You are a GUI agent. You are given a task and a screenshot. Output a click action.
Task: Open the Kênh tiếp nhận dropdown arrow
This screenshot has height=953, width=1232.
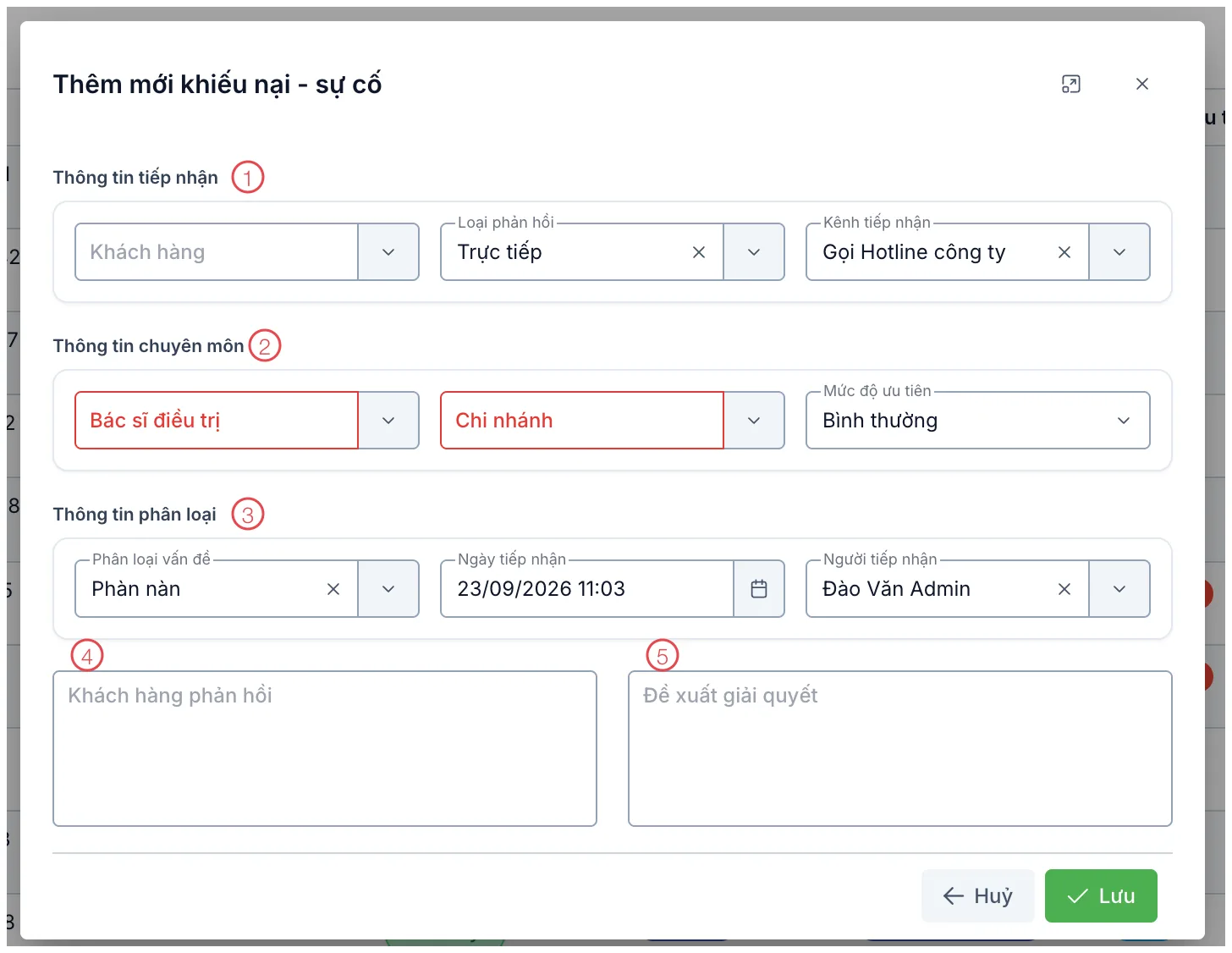pos(1119,252)
